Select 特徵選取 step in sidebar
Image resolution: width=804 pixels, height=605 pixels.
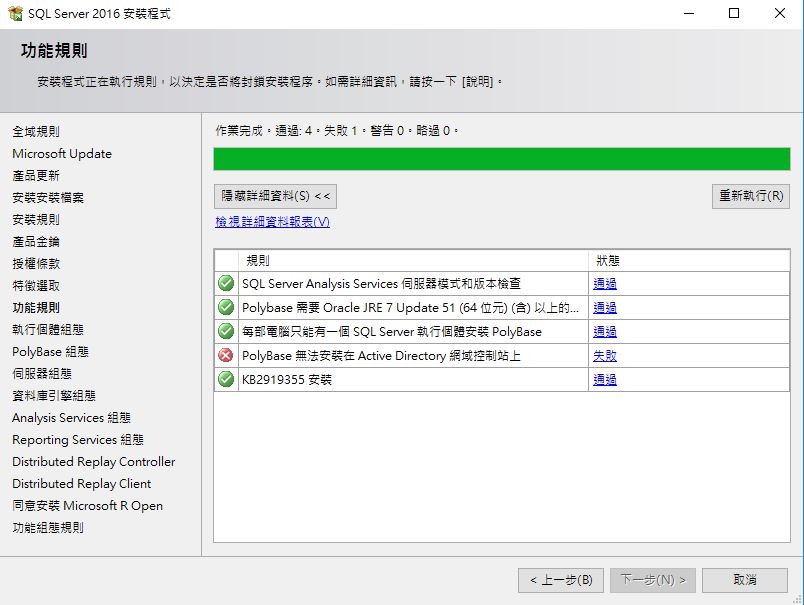coord(36,286)
